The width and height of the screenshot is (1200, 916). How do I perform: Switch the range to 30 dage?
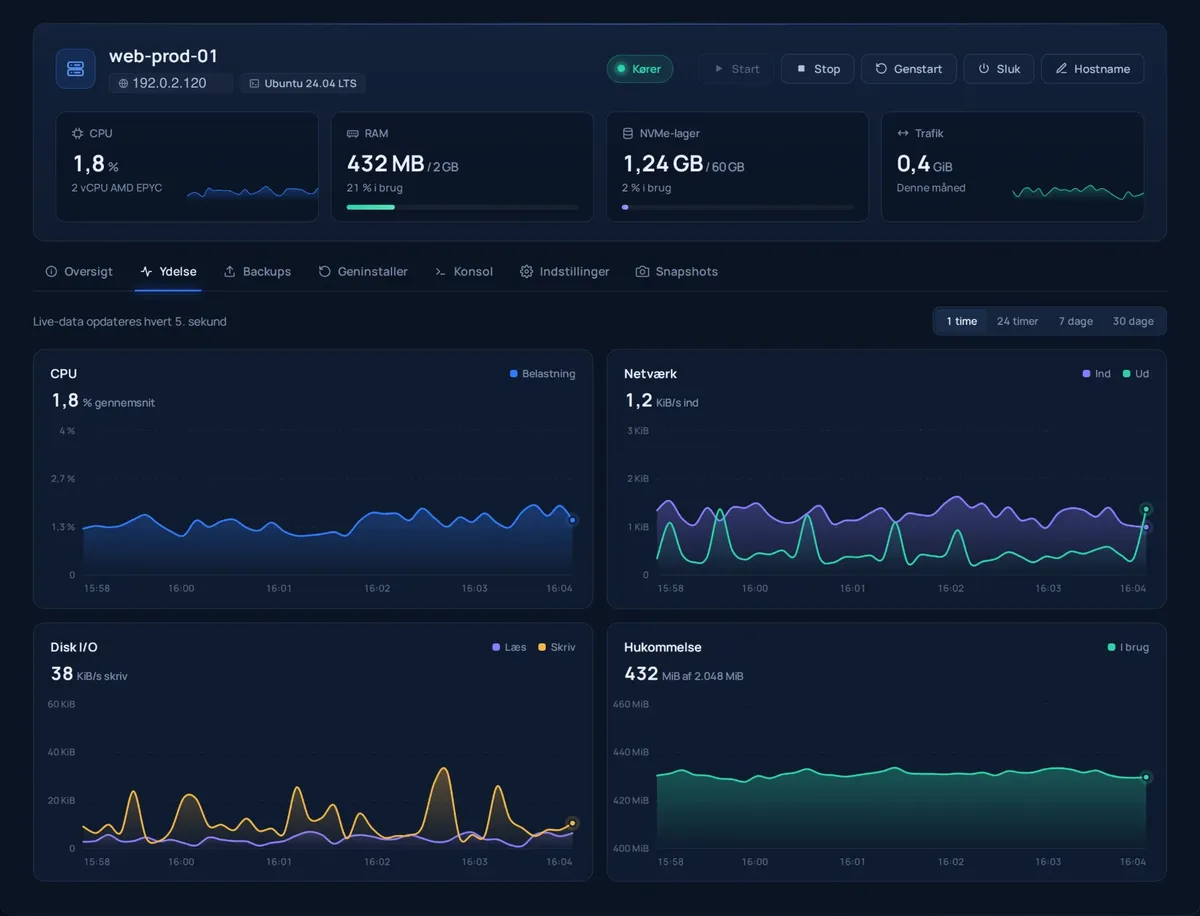pos(1133,321)
